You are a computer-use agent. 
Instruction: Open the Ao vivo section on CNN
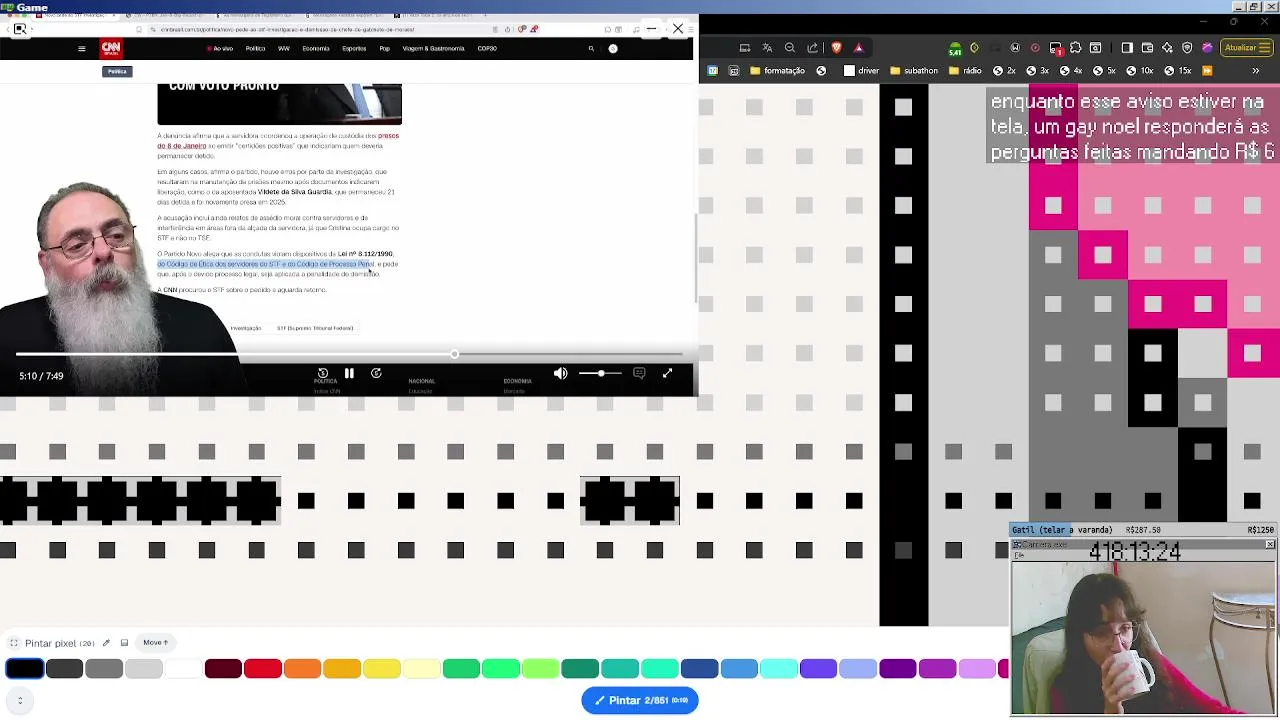pyautogui.click(x=220, y=48)
